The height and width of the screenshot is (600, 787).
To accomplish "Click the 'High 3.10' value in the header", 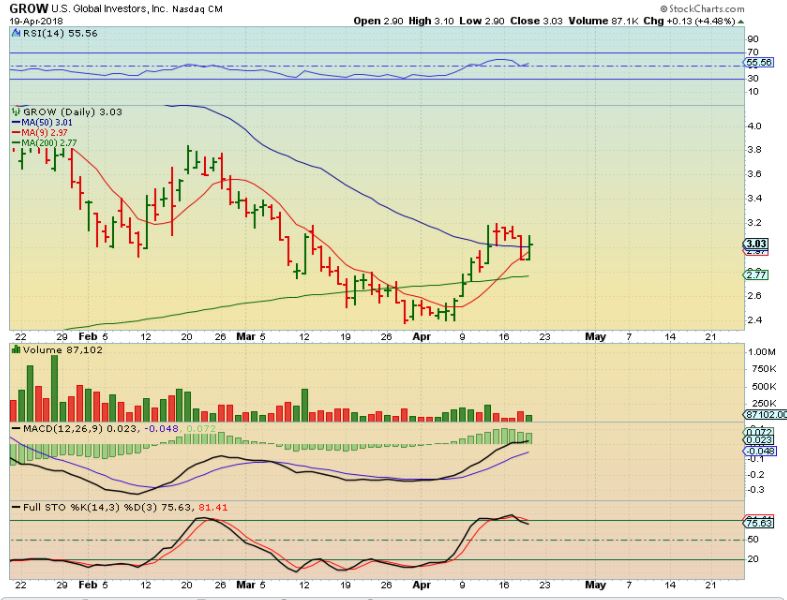I will pyautogui.click(x=431, y=21).
